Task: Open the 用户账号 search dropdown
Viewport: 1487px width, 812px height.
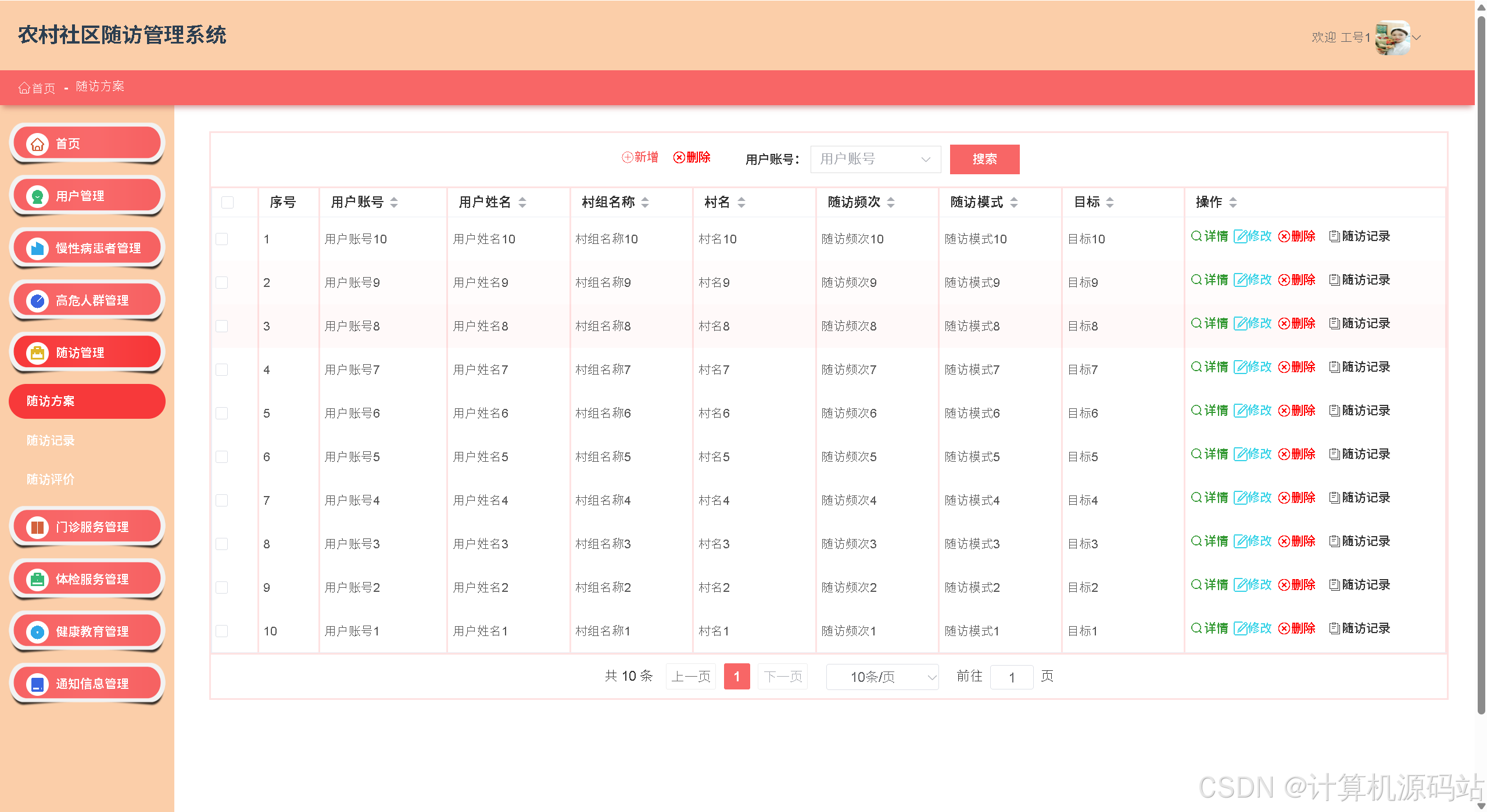Action: point(875,159)
